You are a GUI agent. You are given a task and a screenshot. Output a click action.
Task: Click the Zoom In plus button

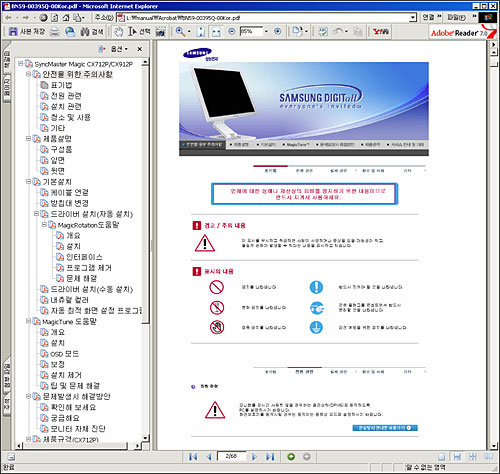pos(277,31)
